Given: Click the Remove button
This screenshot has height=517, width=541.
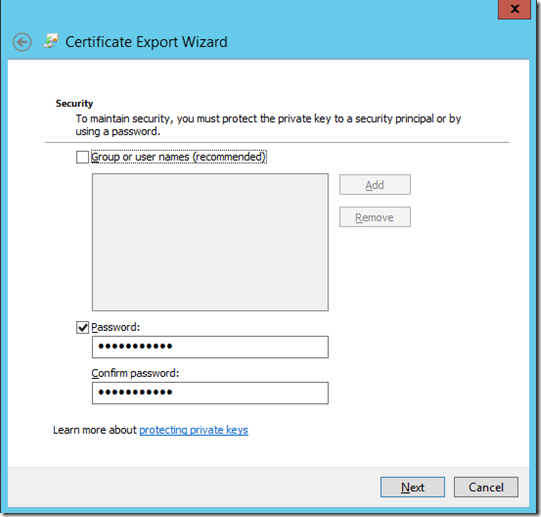Looking at the screenshot, I should tap(375, 217).
